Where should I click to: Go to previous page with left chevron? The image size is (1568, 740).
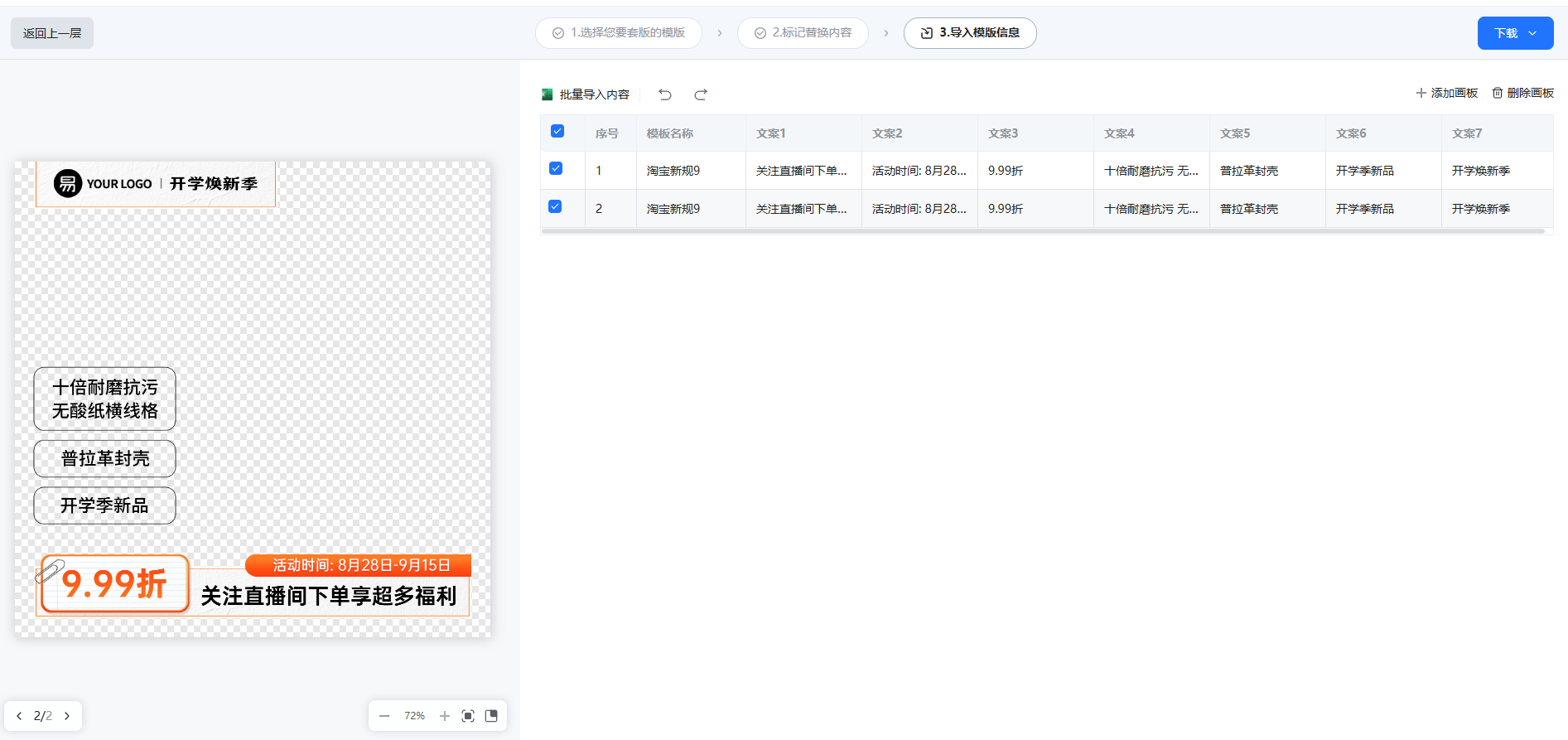tap(19, 716)
